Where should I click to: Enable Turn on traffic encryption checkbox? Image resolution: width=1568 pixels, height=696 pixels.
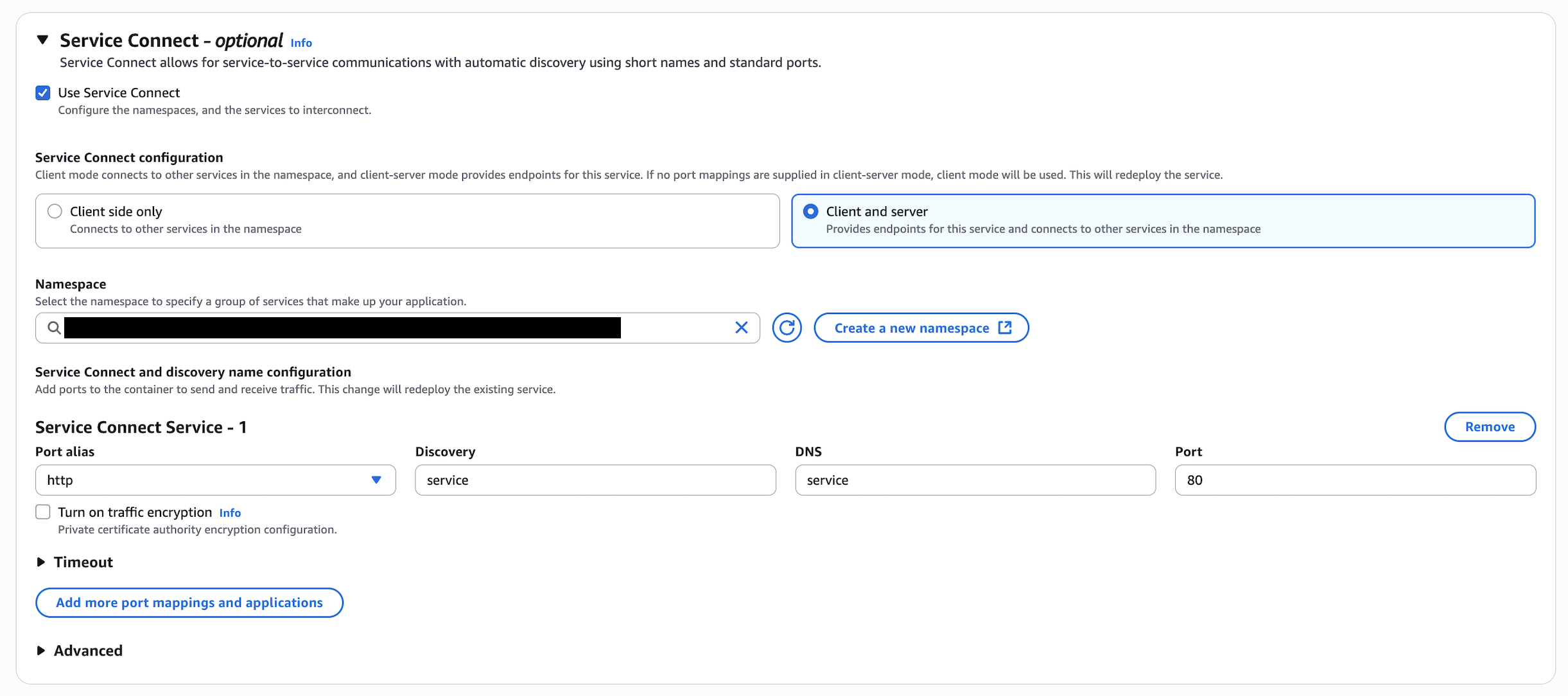click(43, 512)
